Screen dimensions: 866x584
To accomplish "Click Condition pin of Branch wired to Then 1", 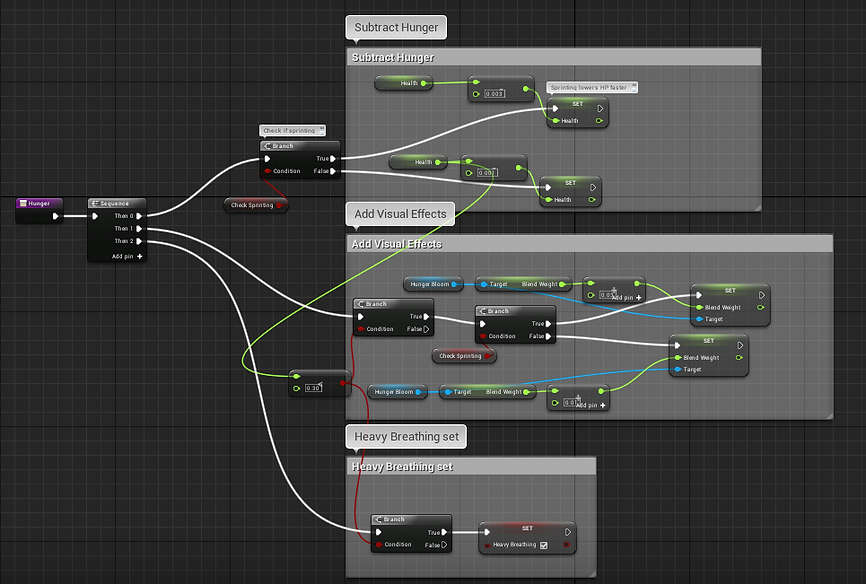I will 361,329.
